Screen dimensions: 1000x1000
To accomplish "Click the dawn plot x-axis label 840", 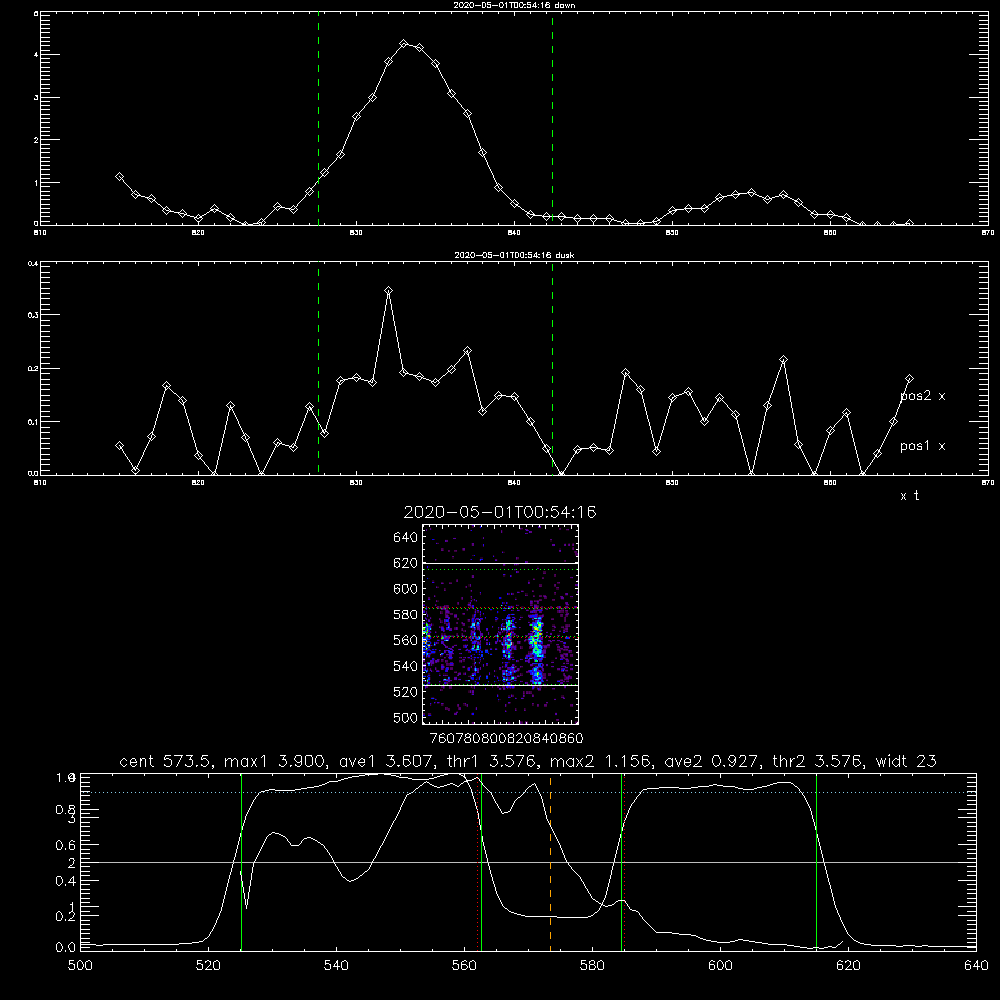I will click(515, 233).
